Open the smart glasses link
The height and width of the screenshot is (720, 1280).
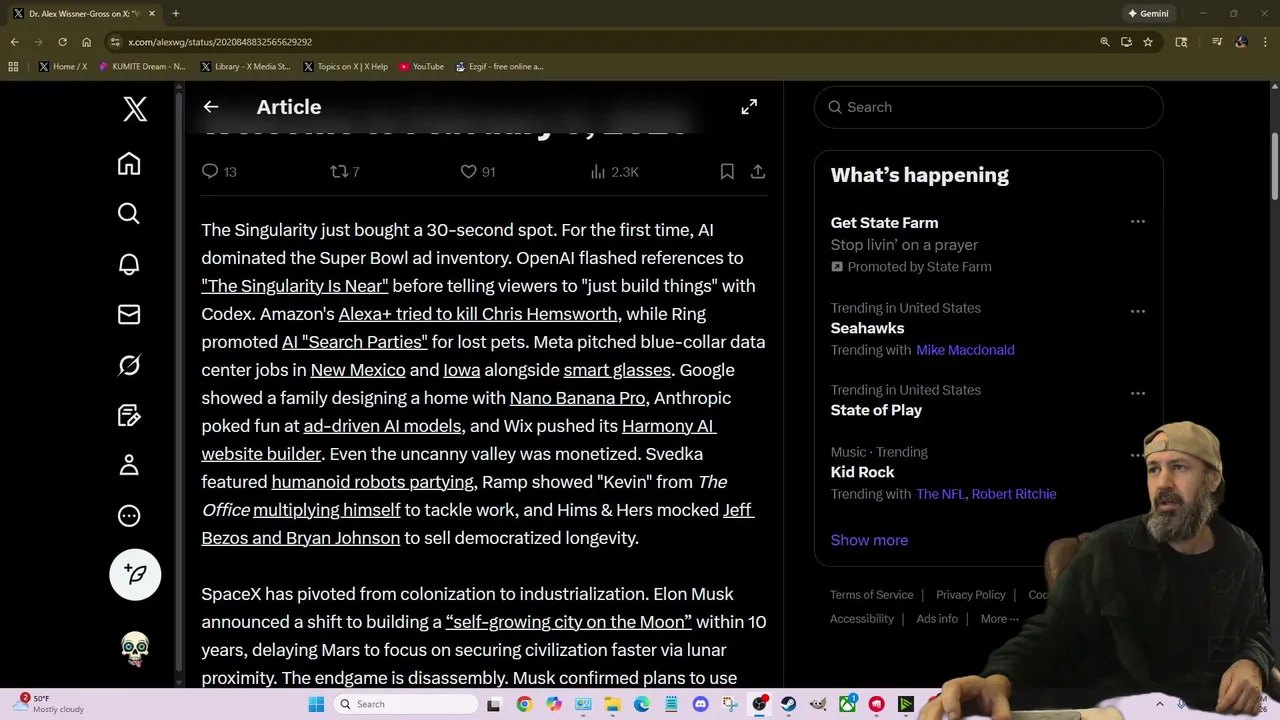(617, 370)
